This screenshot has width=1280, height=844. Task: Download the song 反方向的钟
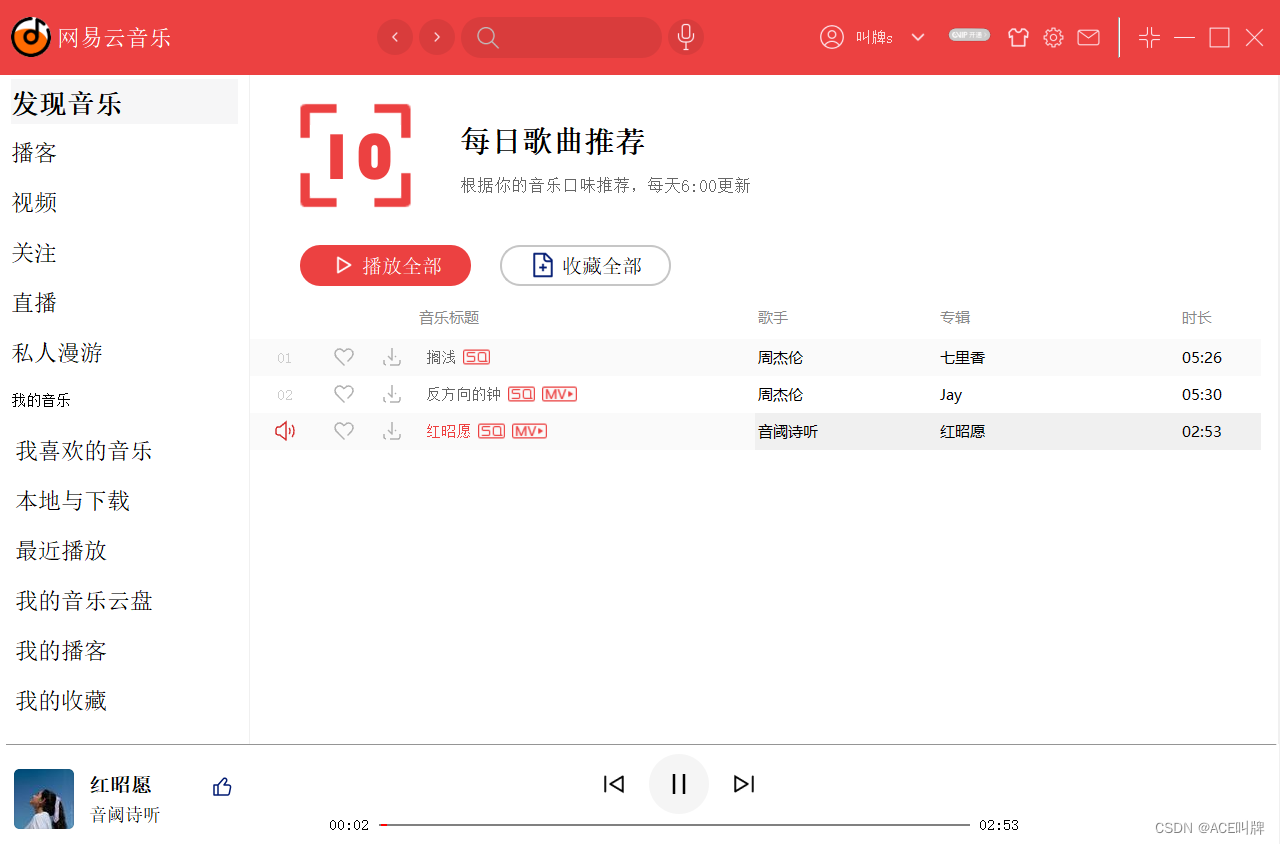pos(392,394)
